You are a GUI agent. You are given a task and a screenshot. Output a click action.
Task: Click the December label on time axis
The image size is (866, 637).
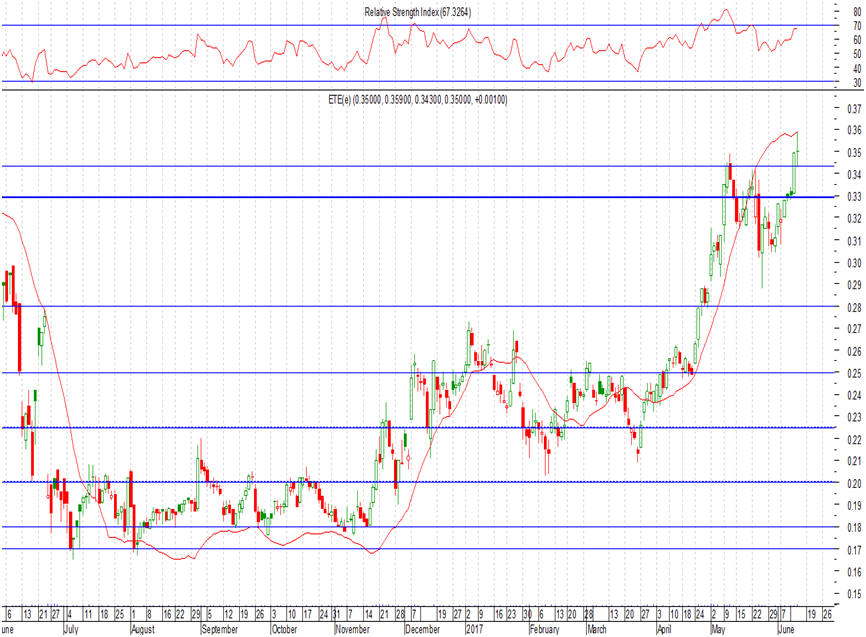(x=422, y=631)
